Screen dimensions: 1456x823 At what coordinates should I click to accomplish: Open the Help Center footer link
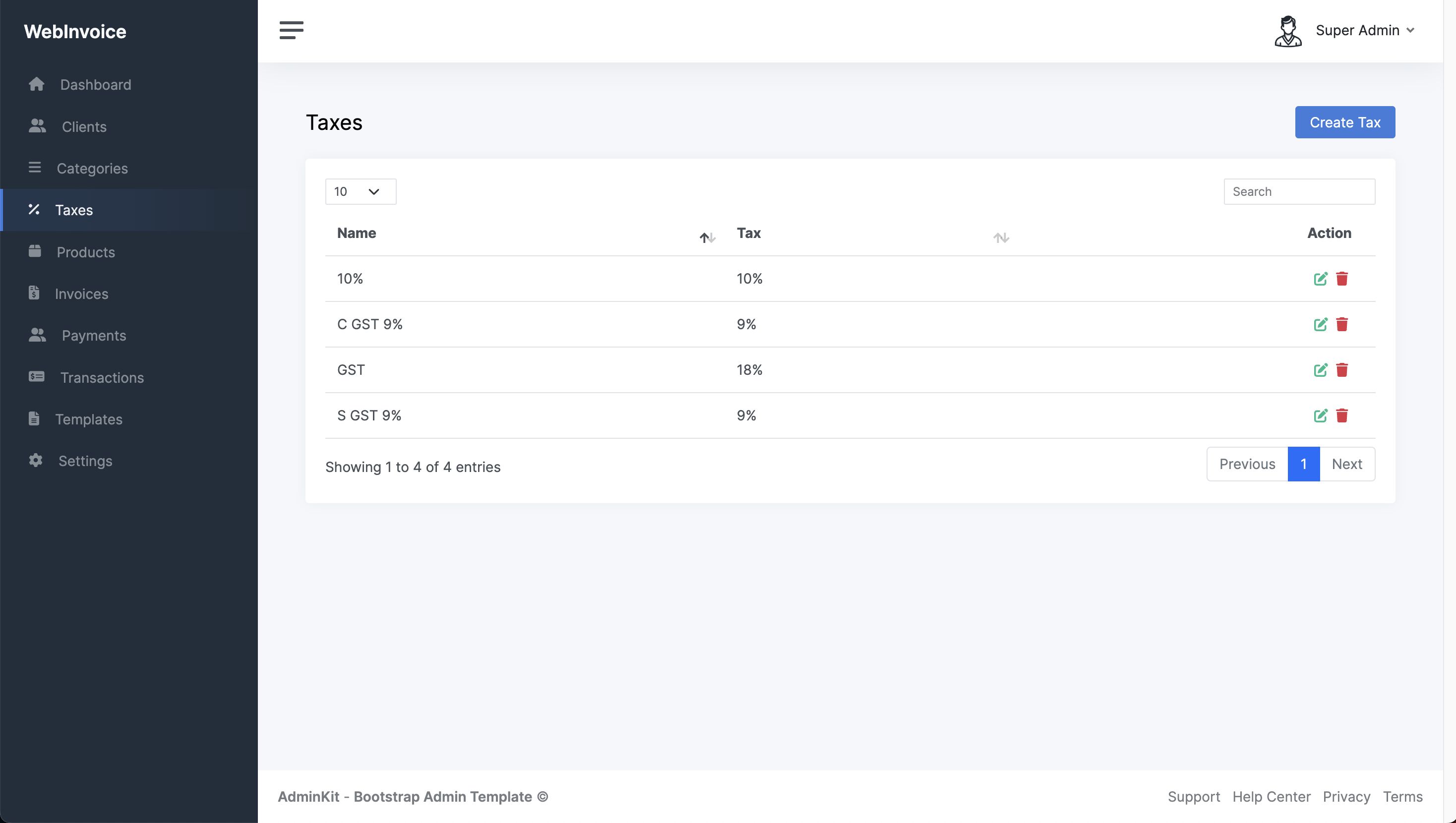click(x=1271, y=796)
